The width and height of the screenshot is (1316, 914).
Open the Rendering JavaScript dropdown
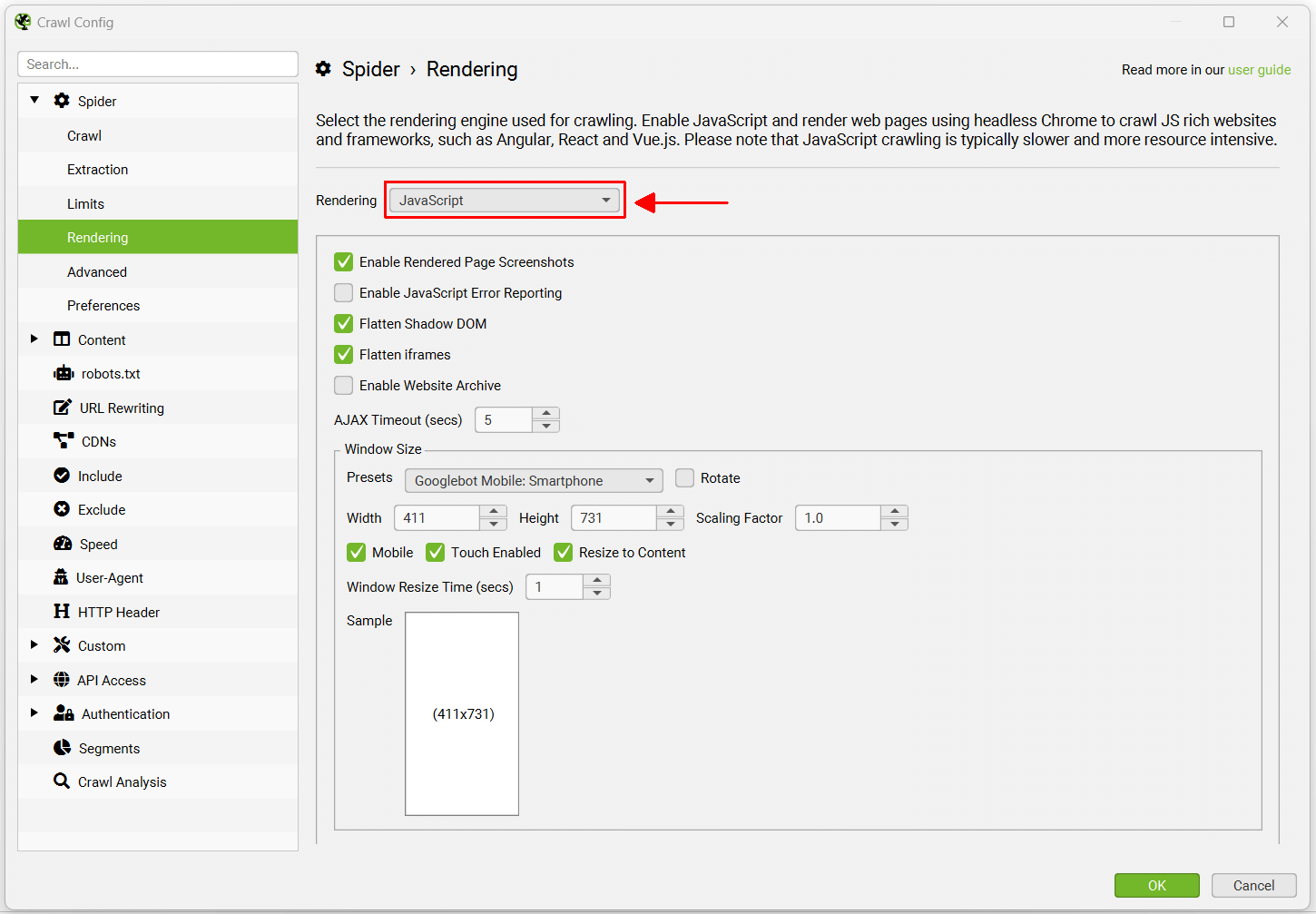coord(505,201)
